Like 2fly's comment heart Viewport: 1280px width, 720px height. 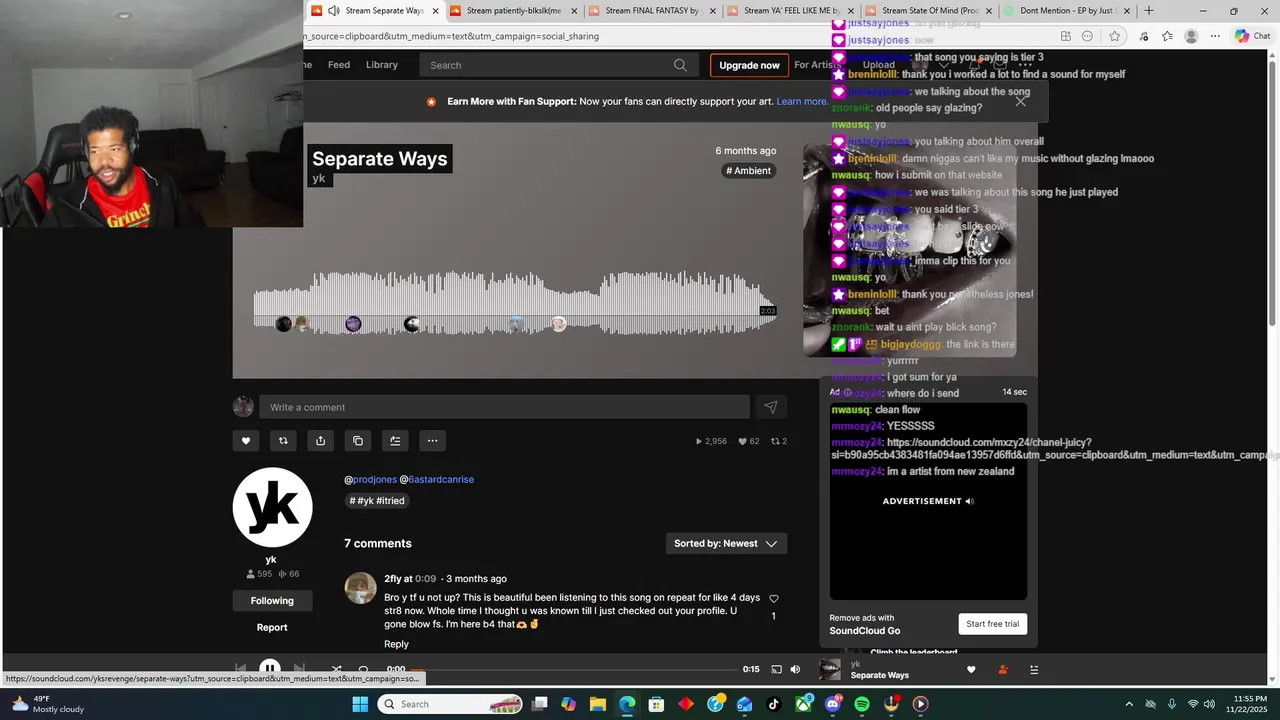tap(773, 598)
